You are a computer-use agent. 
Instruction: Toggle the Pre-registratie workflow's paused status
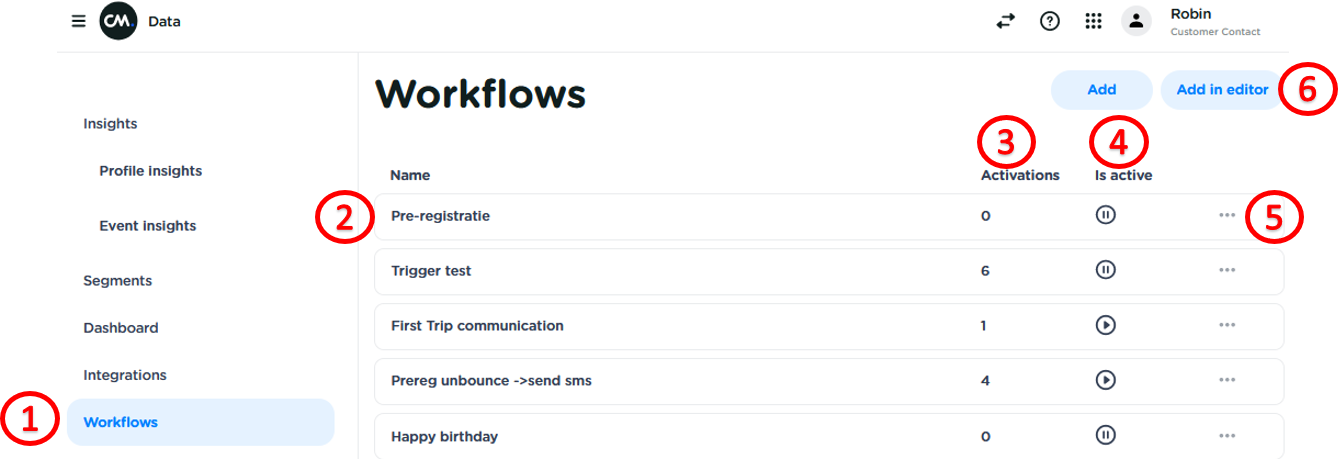[x=1105, y=215]
